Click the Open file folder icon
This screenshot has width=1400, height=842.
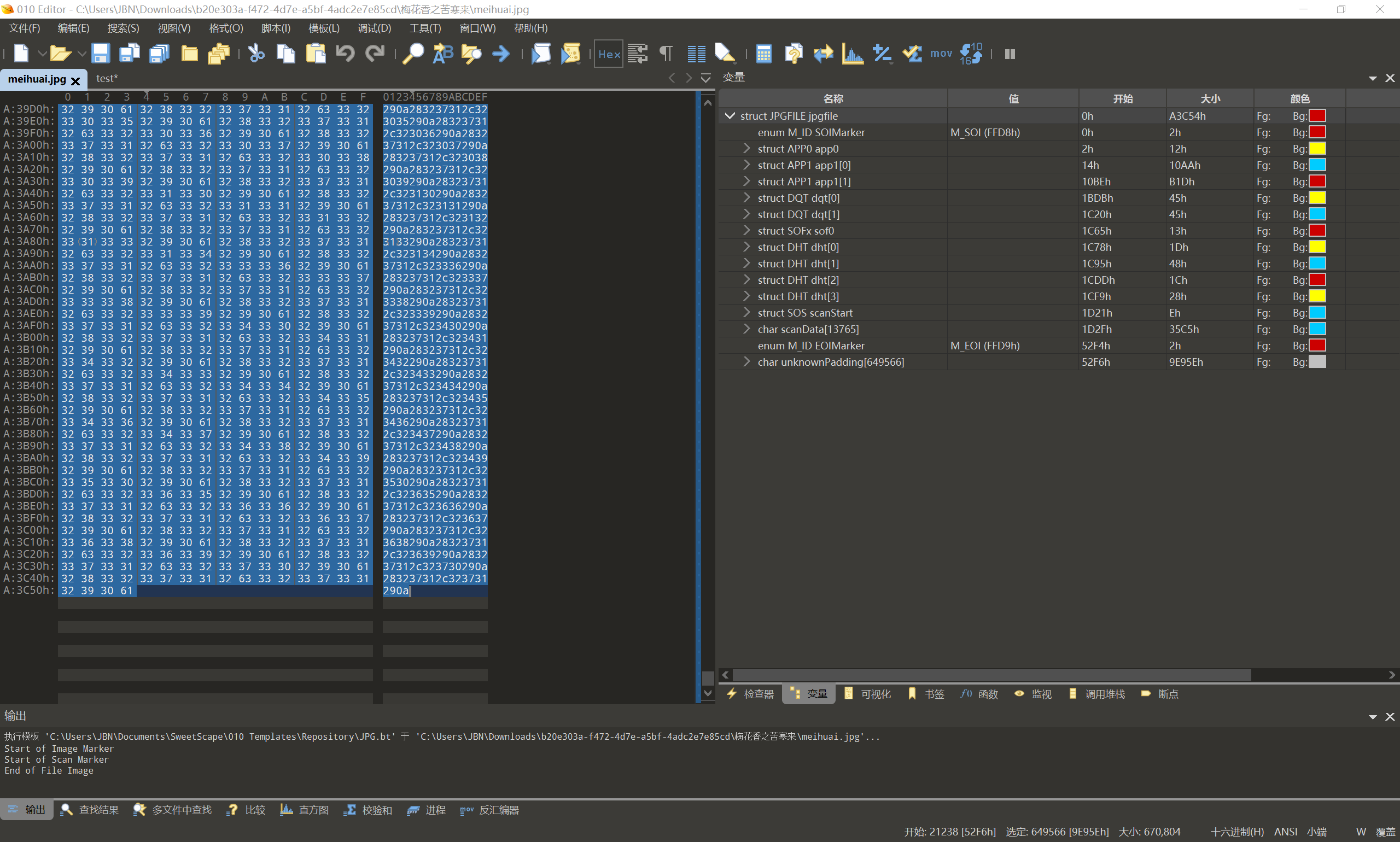coord(60,54)
